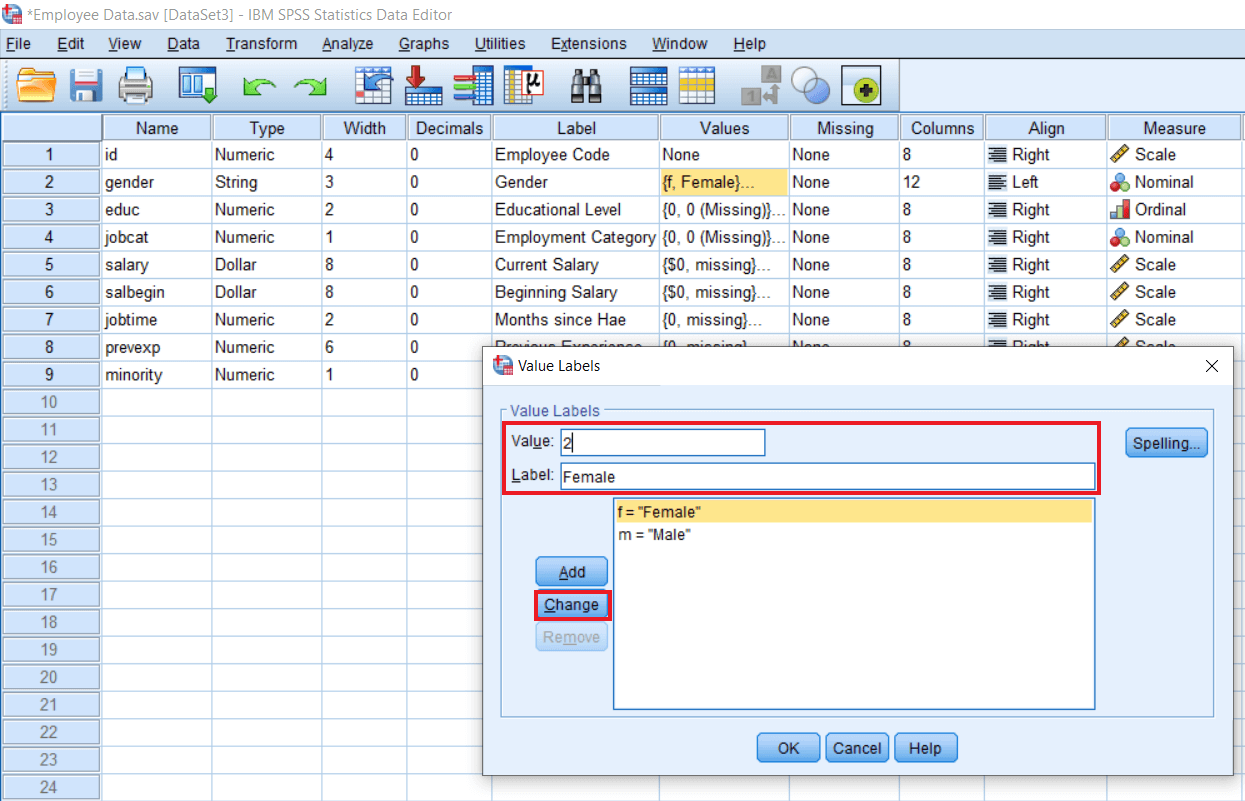The width and height of the screenshot is (1245, 801).
Task: Open Recall recently used dialogs icon
Action: 198,86
